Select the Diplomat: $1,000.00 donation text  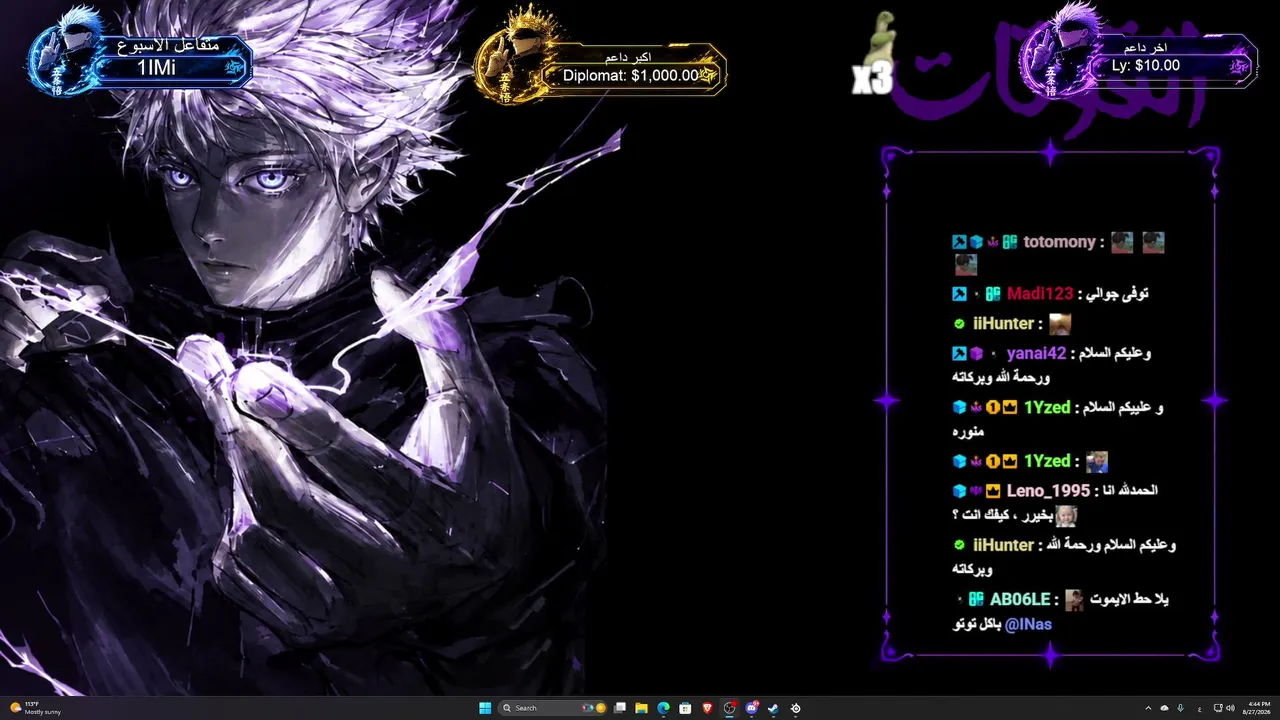pyautogui.click(x=631, y=75)
